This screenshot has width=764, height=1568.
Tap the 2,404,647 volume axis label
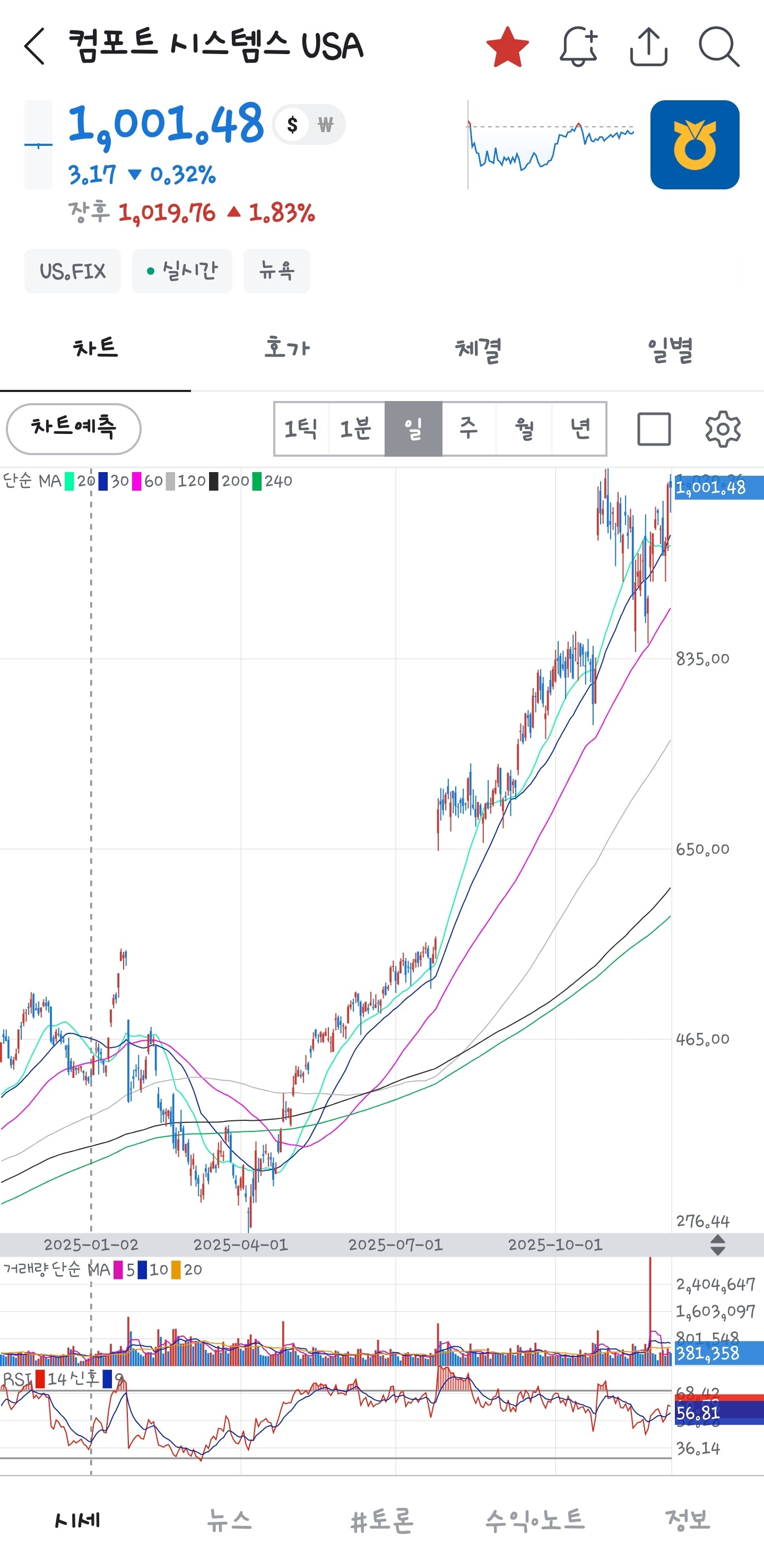pos(715,1285)
